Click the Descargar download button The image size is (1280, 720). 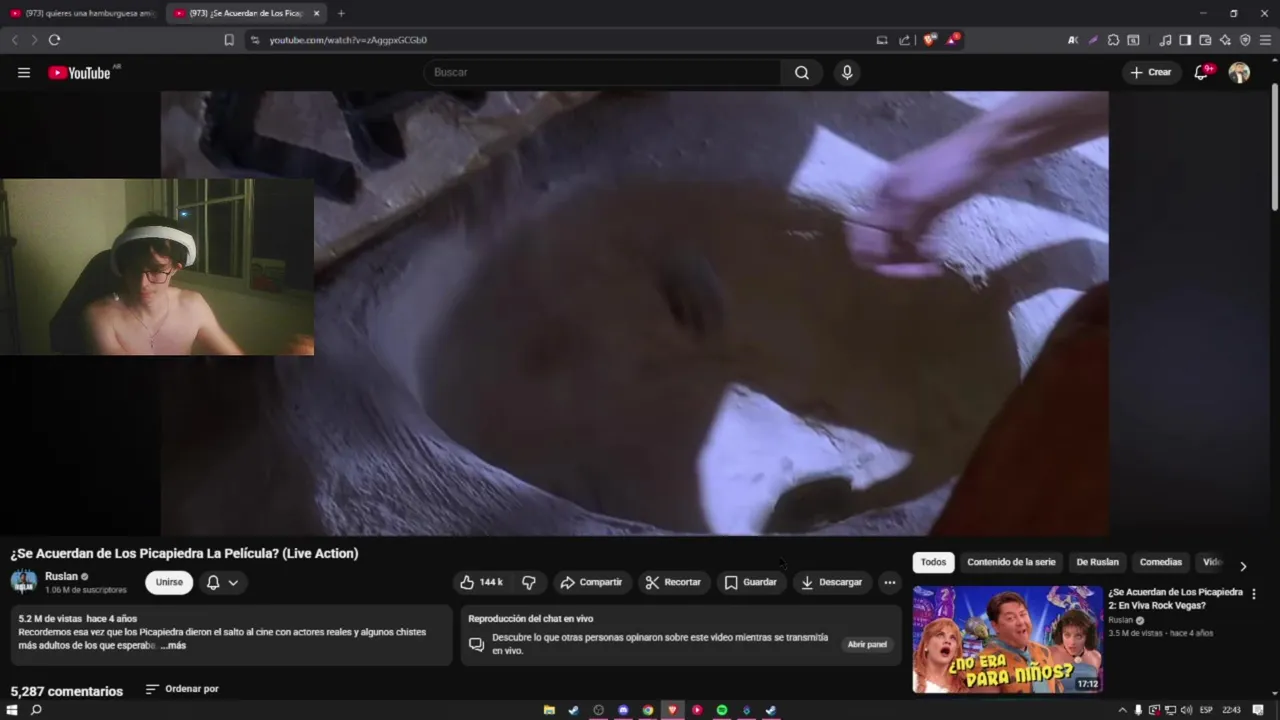pos(832,582)
